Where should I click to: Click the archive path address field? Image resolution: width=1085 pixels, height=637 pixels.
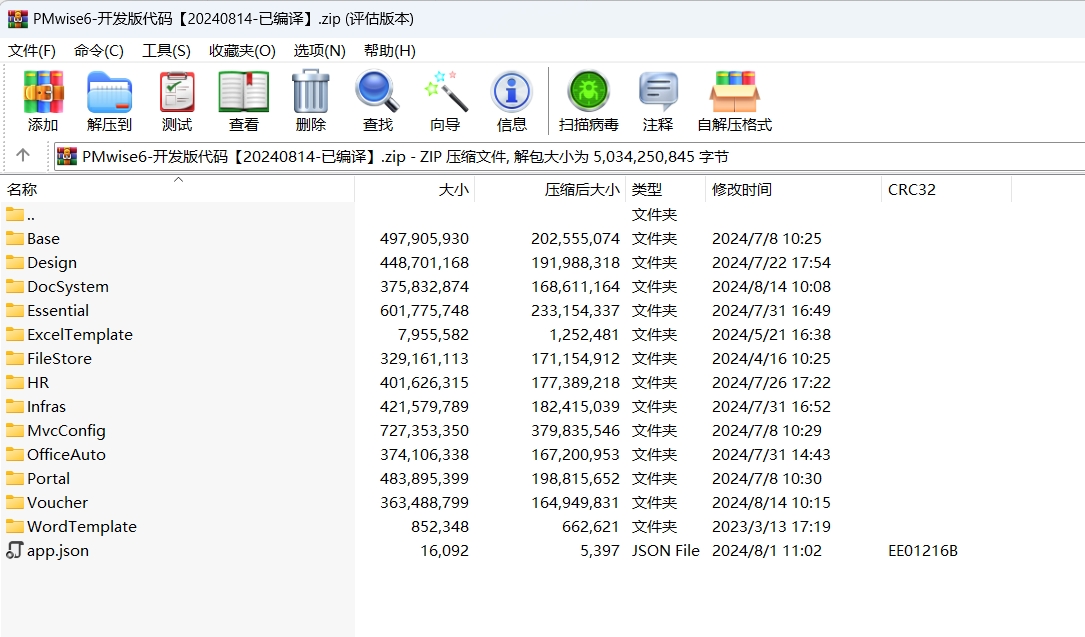click(569, 156)
